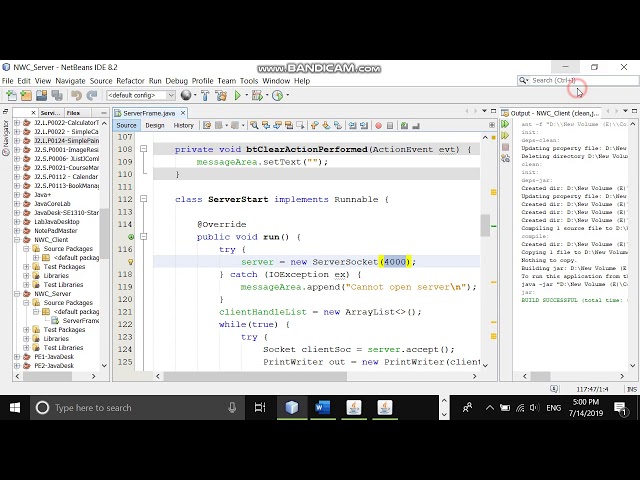Screen dimensions: 640x480
Task: Collapse the NWC_Client project node
Action: pos(17,240)
